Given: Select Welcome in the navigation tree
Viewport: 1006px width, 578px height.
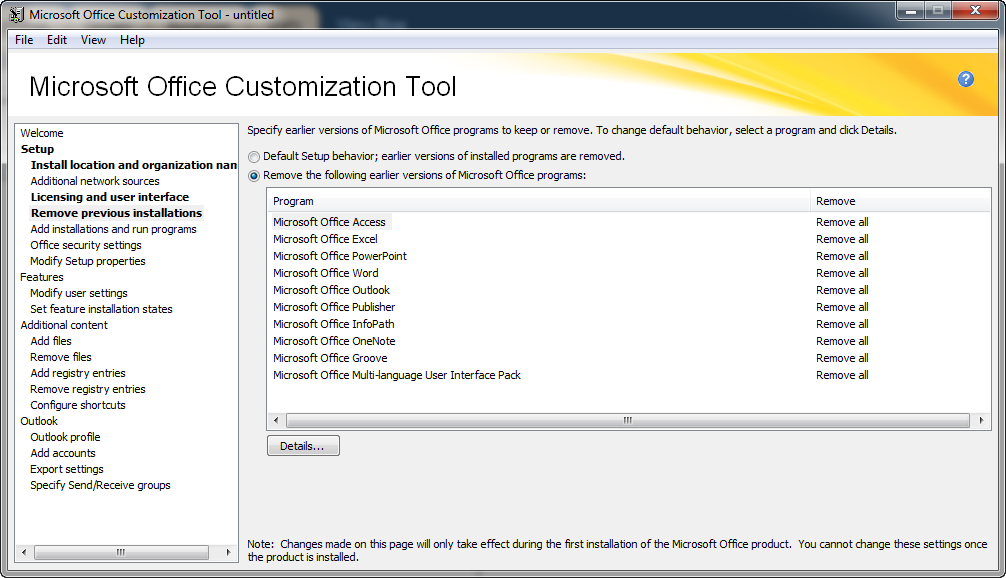Looking at the screenshot, I should pyautogui.click(x=42, y=133).
